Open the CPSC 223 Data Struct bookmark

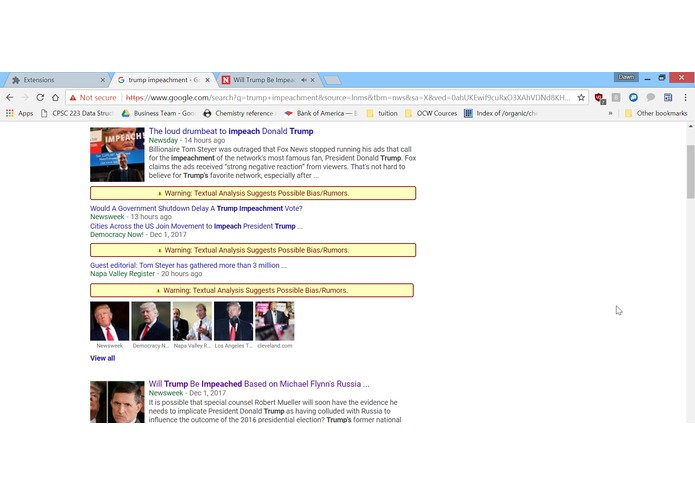(77, 113)
